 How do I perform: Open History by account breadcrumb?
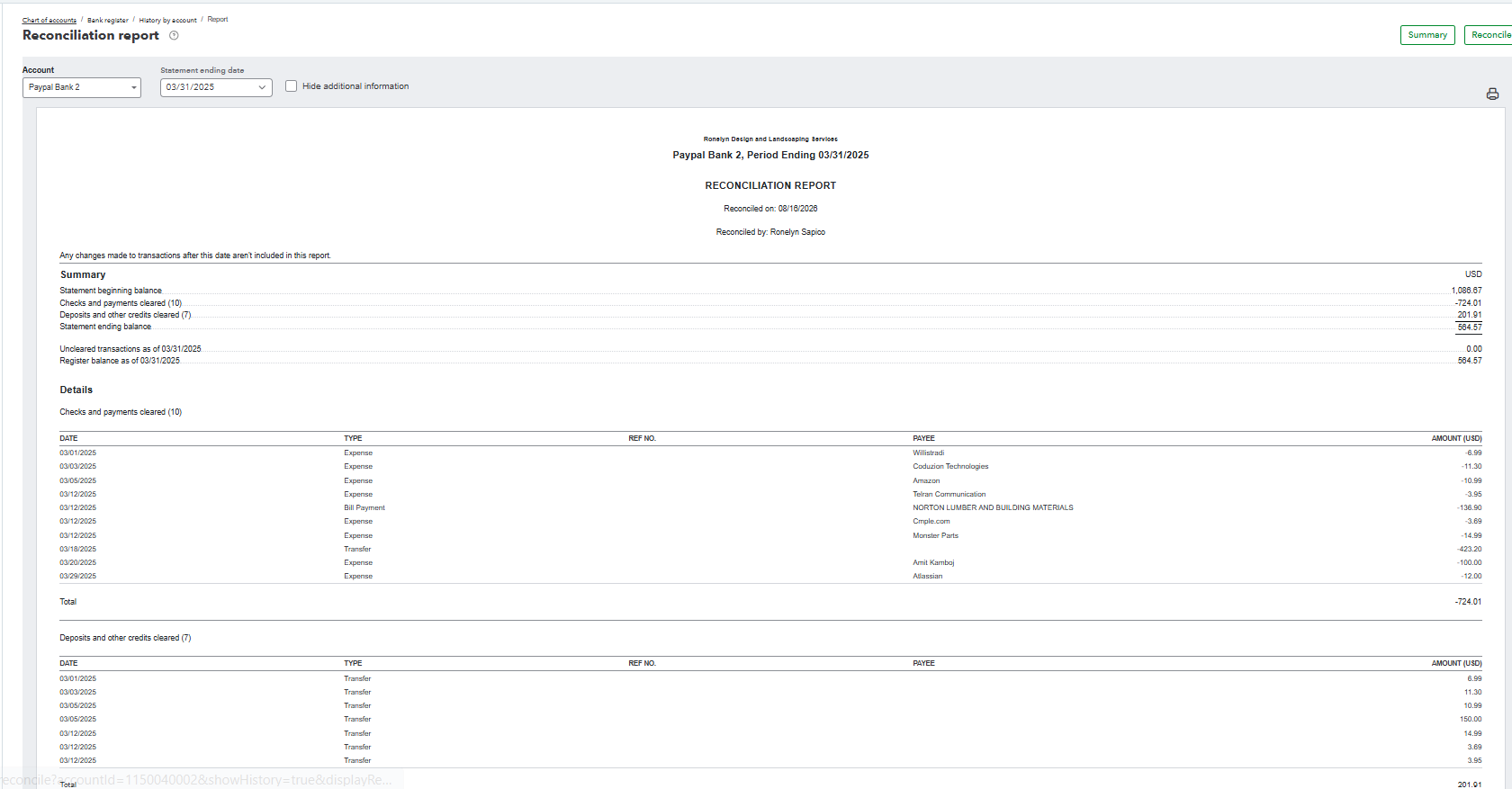pos(168,20)
